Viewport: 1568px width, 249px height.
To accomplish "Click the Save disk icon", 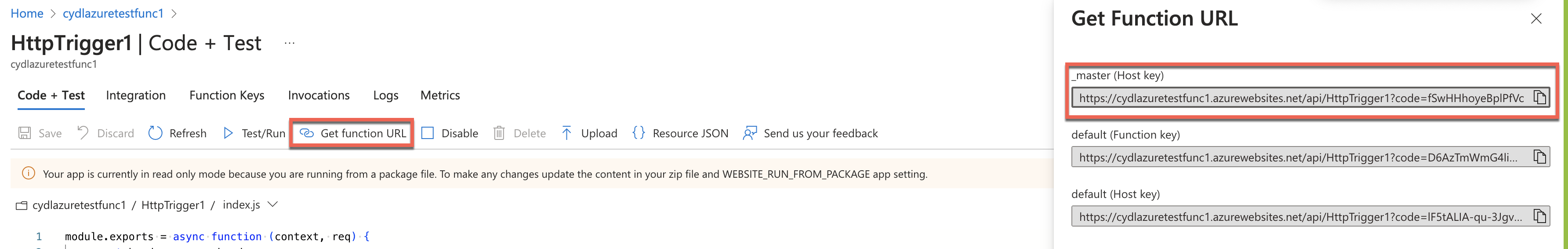I will (24, 133).
